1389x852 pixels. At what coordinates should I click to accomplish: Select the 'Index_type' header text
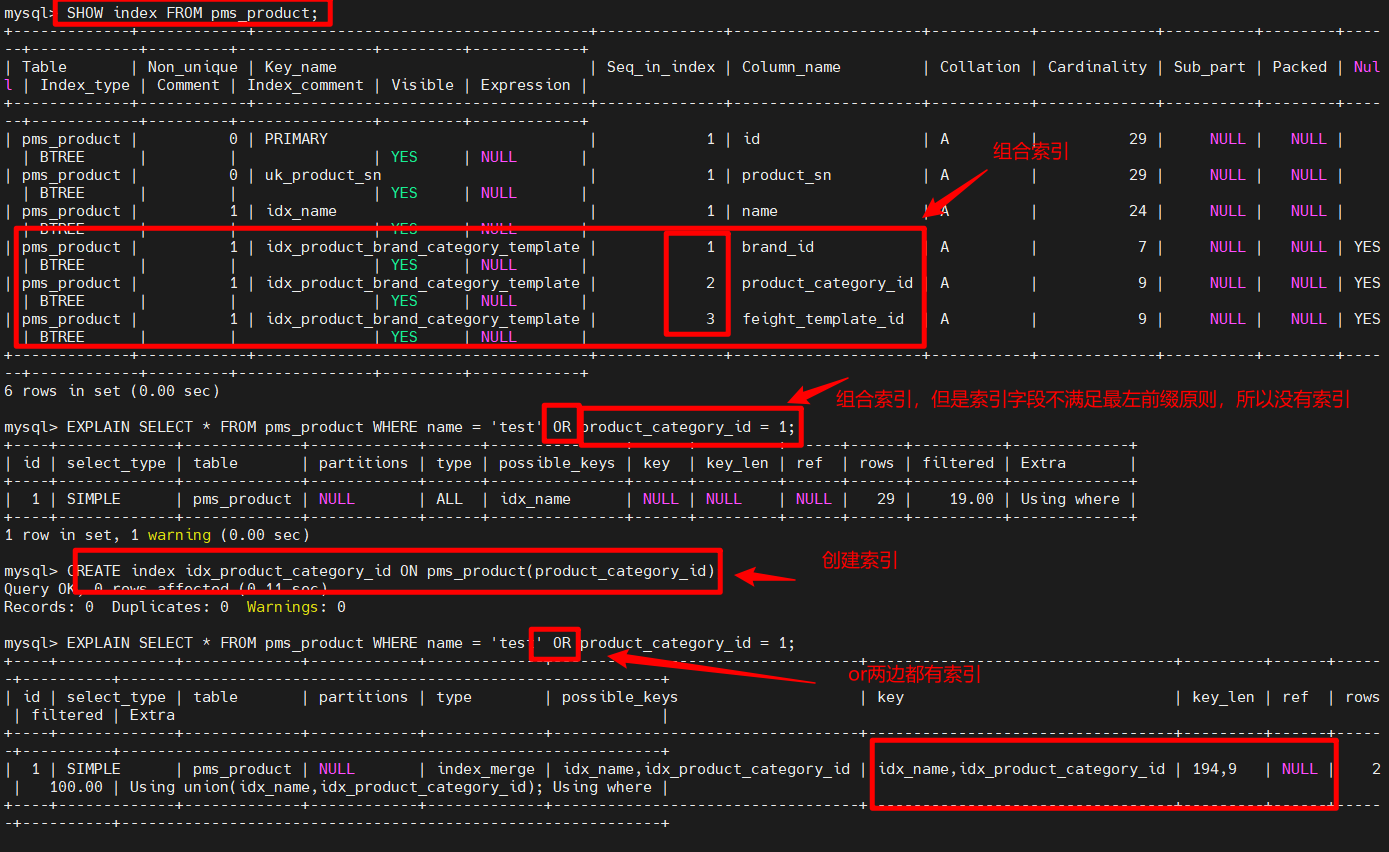click(x=85, y=85)
